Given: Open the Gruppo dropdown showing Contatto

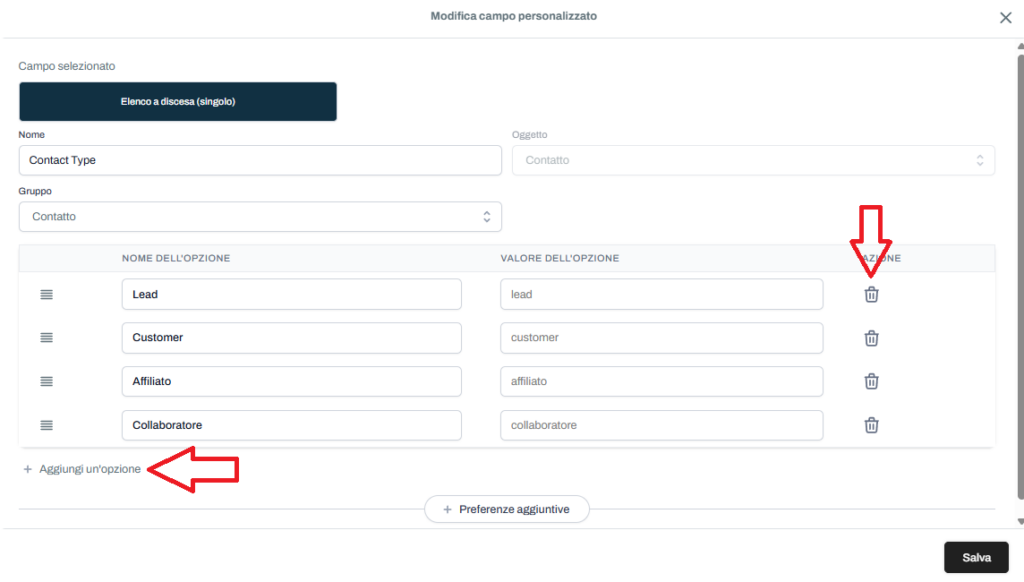Looking at the screenshot, I should click(x=260, y=217).
